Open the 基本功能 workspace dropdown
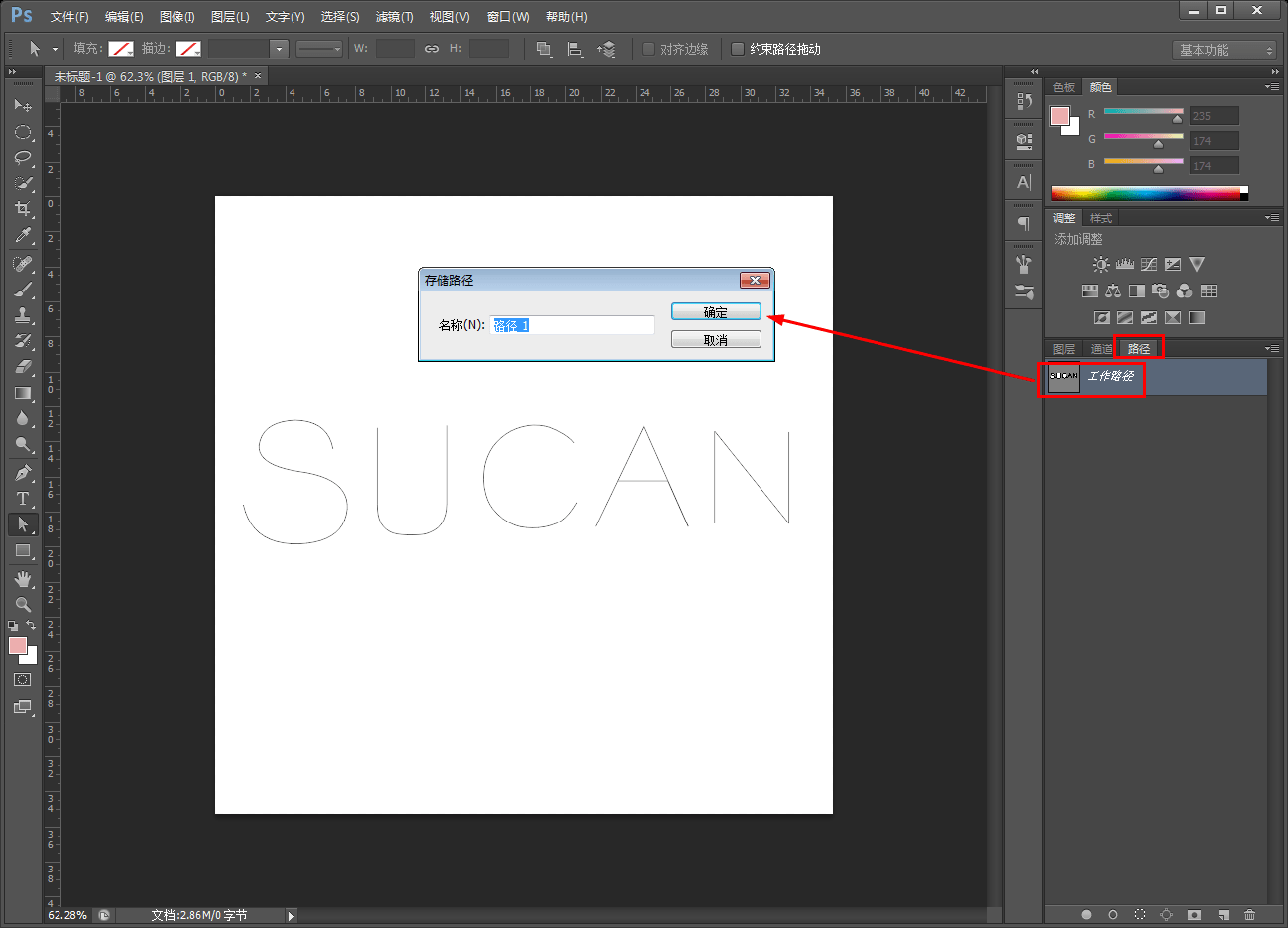The height and width of the screenshot is (928, 1288). [1225, 50]
